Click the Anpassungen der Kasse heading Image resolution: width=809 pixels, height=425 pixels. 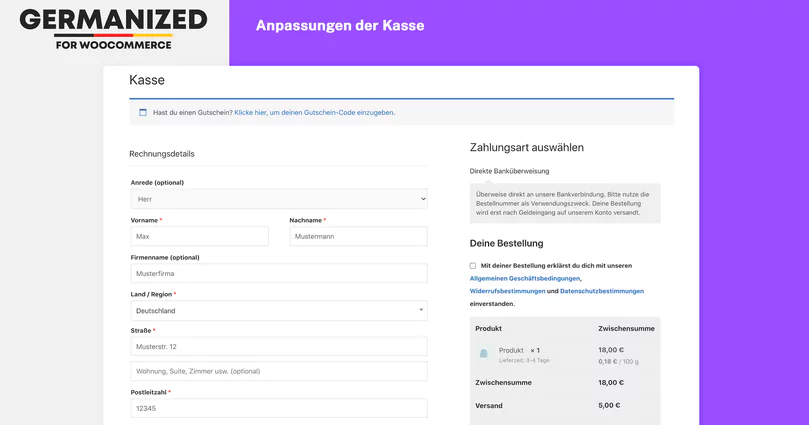tap(340, 25)
